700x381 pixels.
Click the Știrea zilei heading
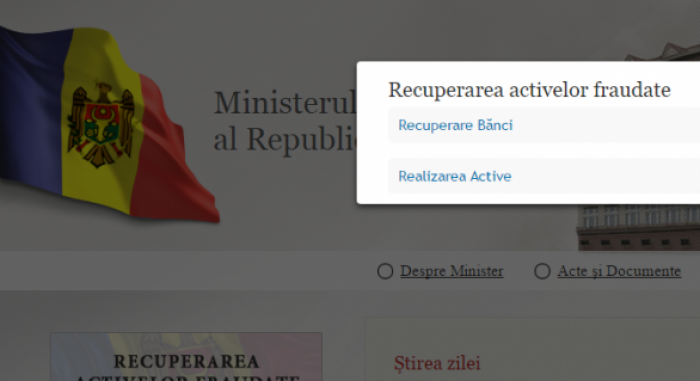click(x=437, y=364)
